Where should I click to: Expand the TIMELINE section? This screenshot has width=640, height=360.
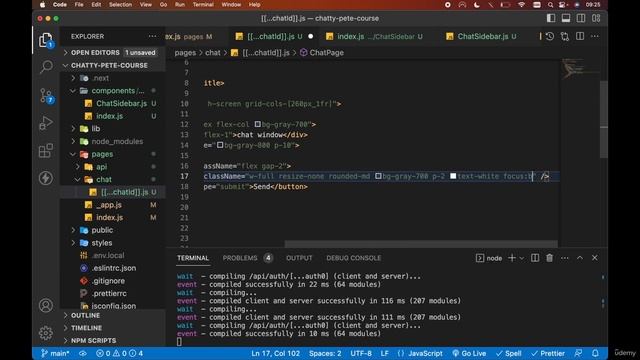click(113, 328)
